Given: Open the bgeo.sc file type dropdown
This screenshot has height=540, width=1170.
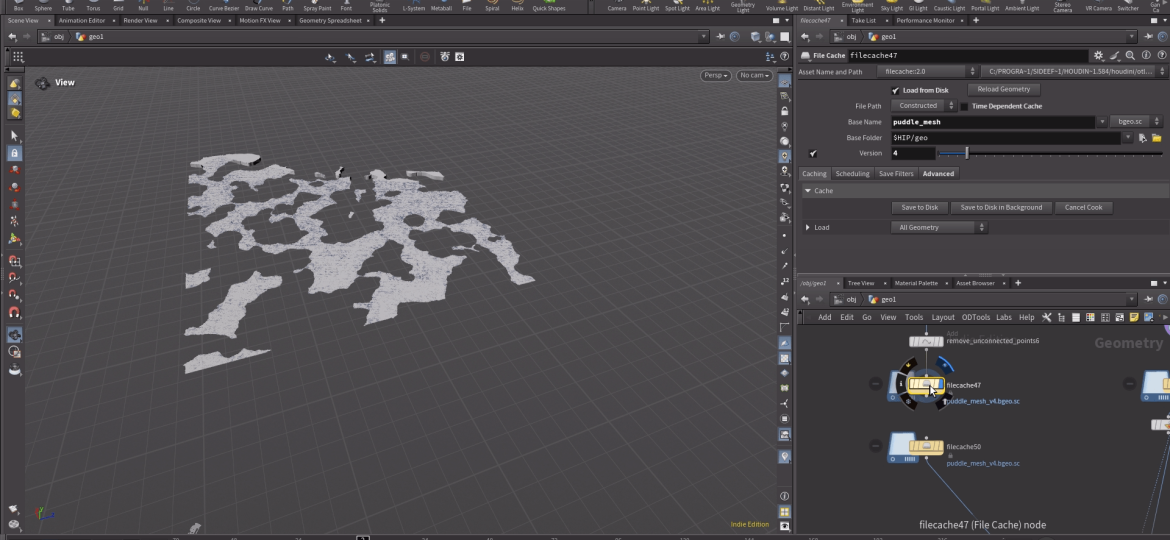Looking at the screenshot, I should 1135,122.
